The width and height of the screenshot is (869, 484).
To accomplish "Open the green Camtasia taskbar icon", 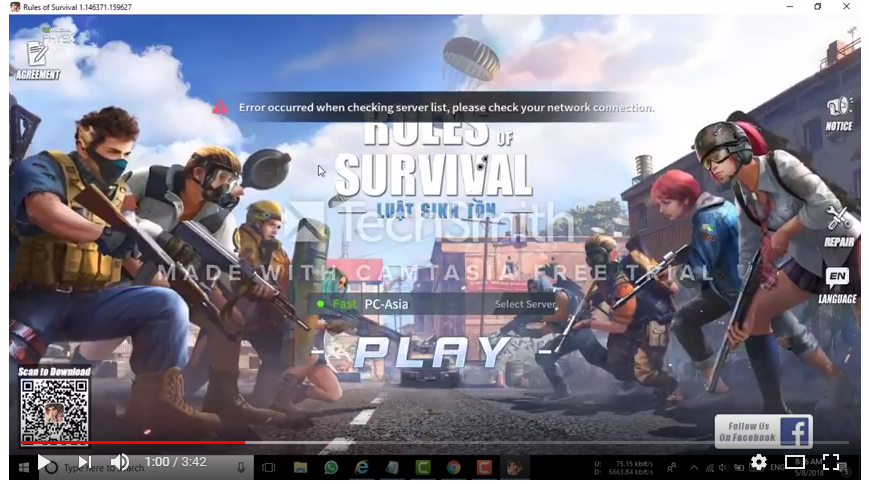I will click(x=423, y=468).
